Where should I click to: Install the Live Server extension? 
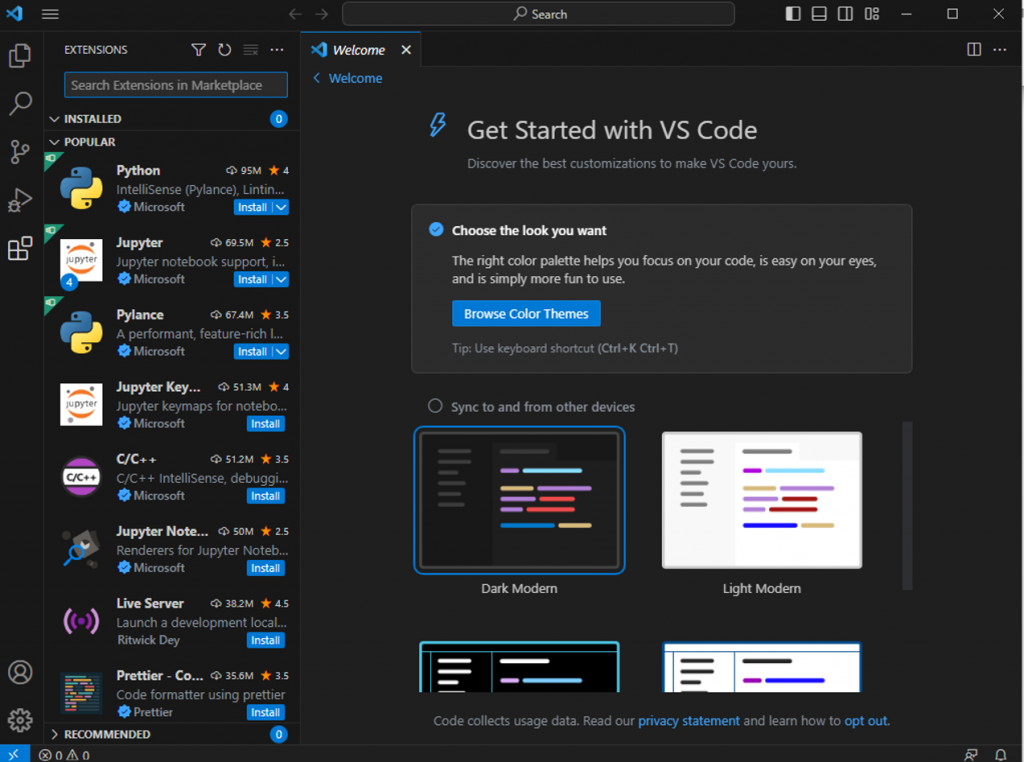266,641
